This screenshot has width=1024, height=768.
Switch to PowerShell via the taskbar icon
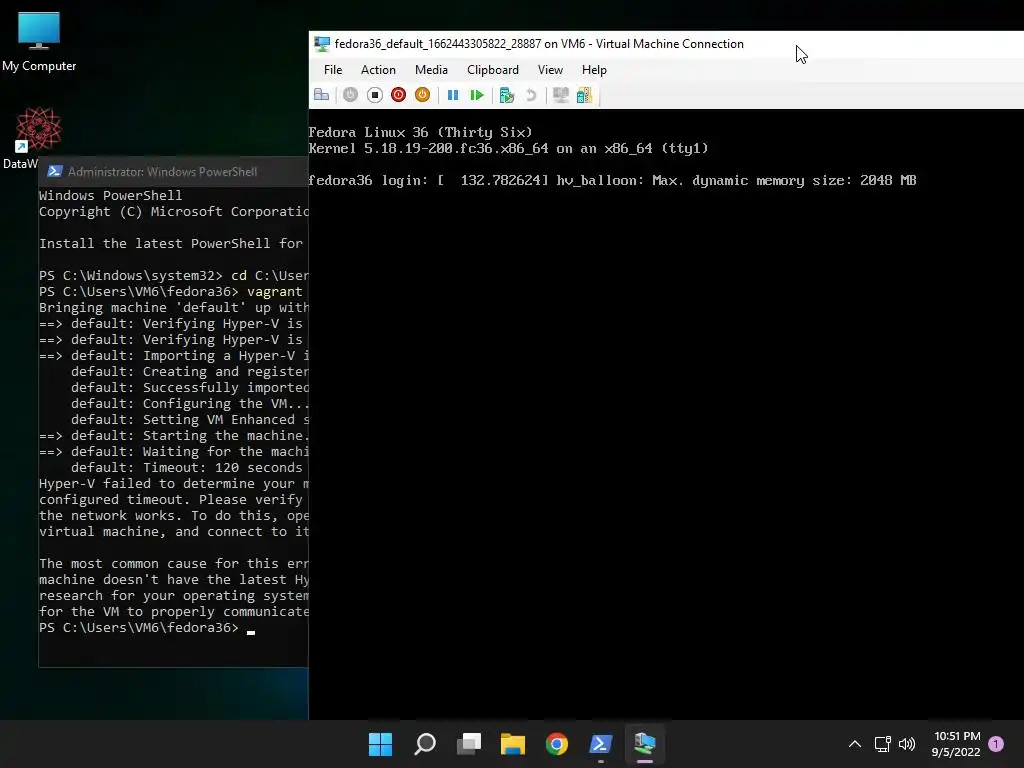click(x=601, y=744)
